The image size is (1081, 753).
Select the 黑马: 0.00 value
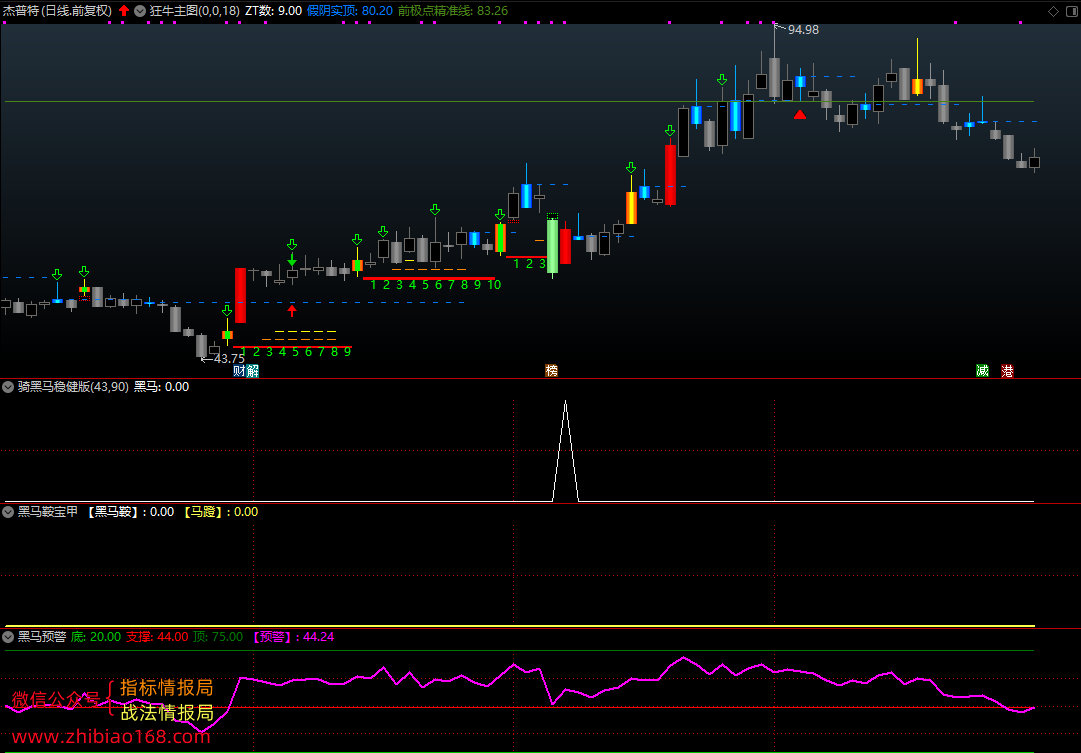tap(161, 387)
